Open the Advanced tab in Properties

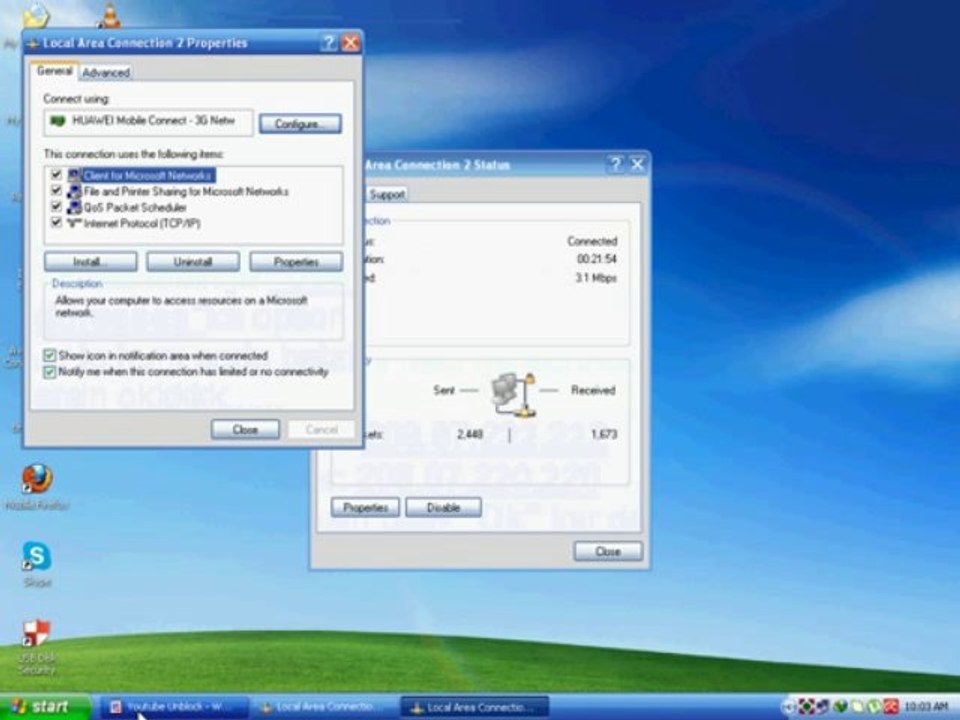(106, 73)
